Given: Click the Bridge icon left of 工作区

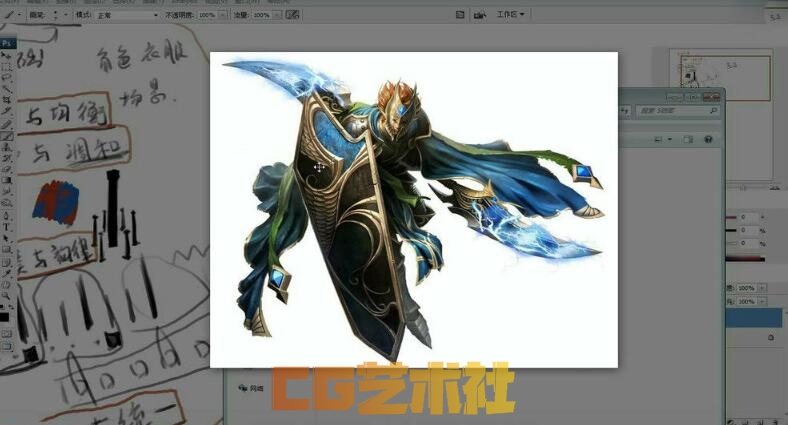Looking at the screenshot, I should pos(480,15).
